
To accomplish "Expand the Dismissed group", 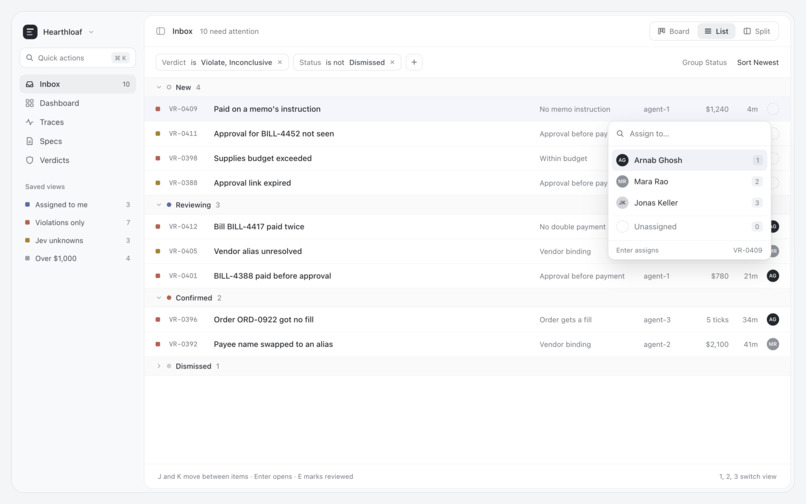I will point(159,366).
